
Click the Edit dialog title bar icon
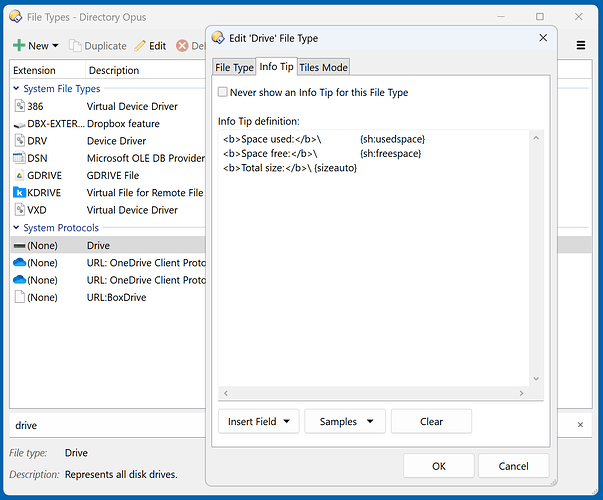pos(218,38)
